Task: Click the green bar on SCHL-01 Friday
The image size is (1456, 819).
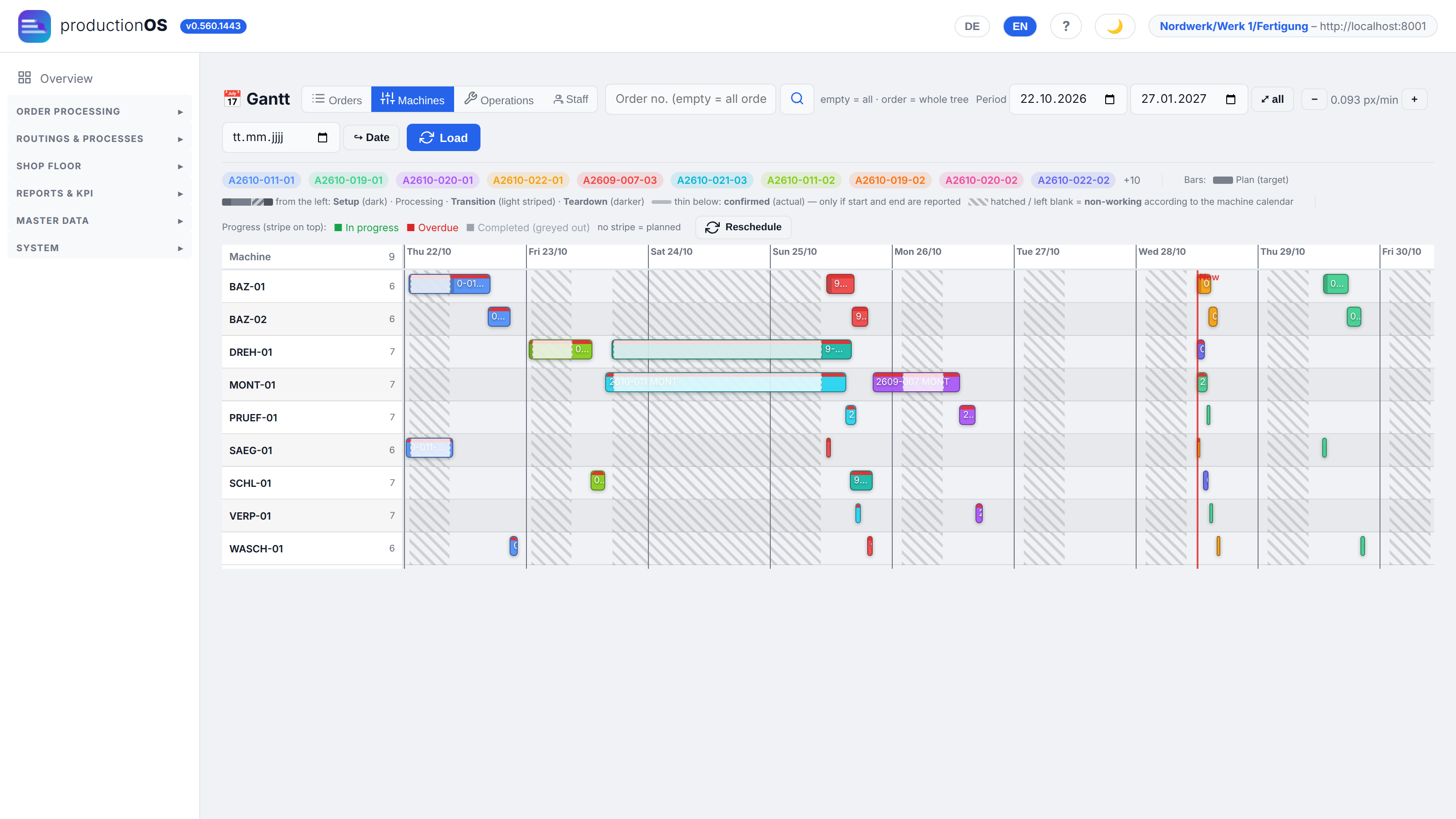Action: 597,480
